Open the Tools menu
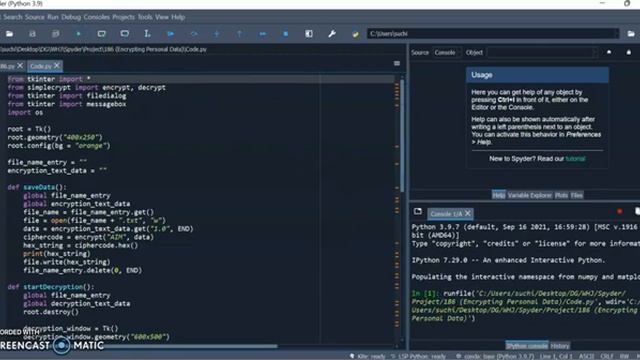640x360 pixels. [145, 17]
